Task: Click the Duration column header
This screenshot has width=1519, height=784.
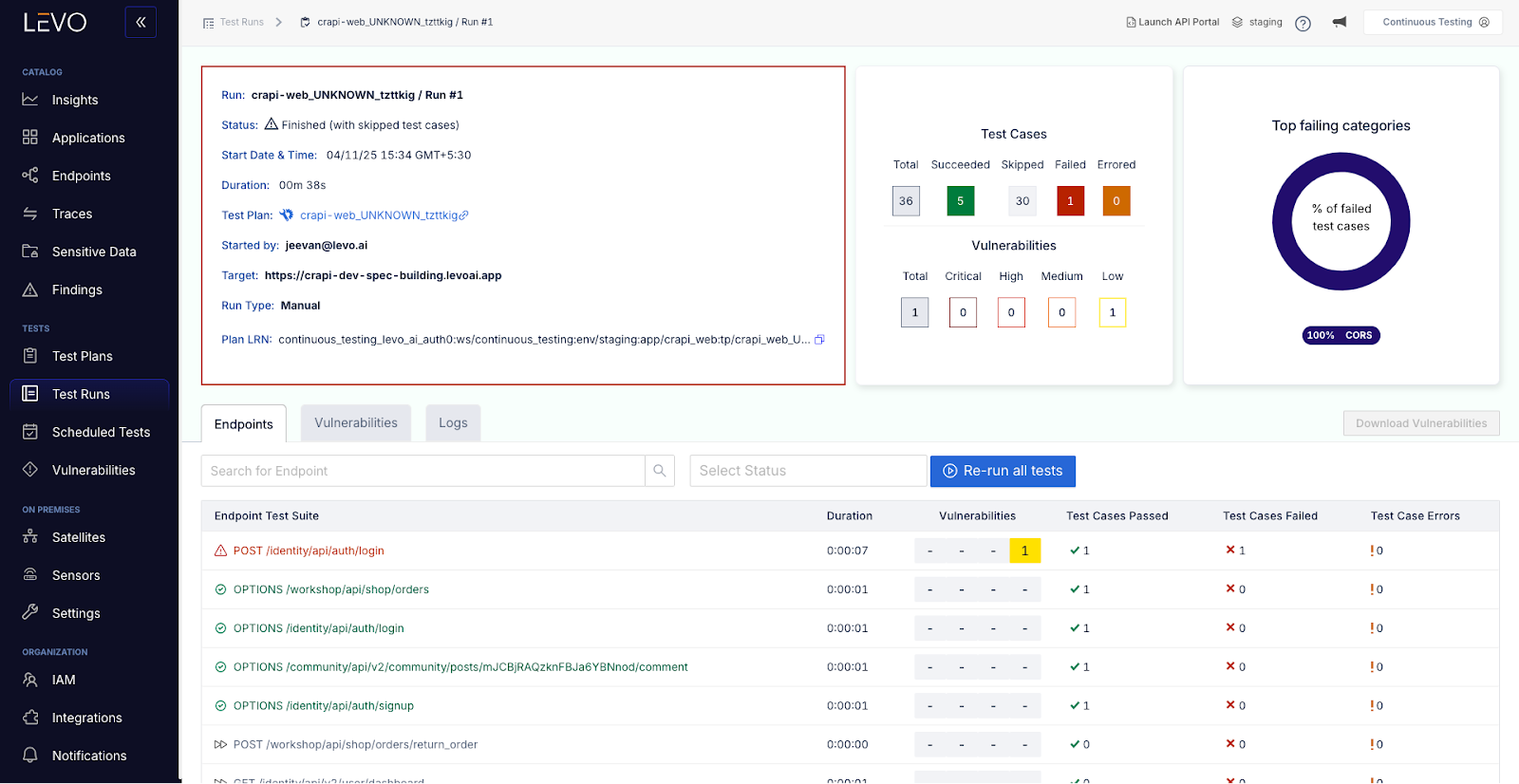Action: [x=850, y=516]
